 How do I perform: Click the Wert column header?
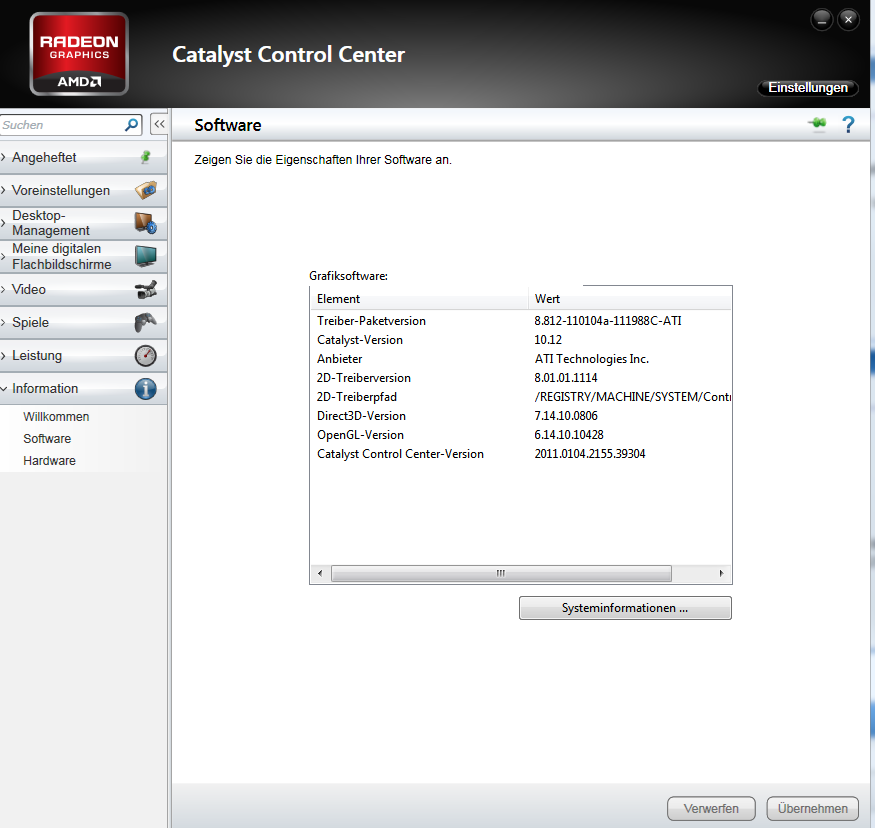(x=629, y=299)
